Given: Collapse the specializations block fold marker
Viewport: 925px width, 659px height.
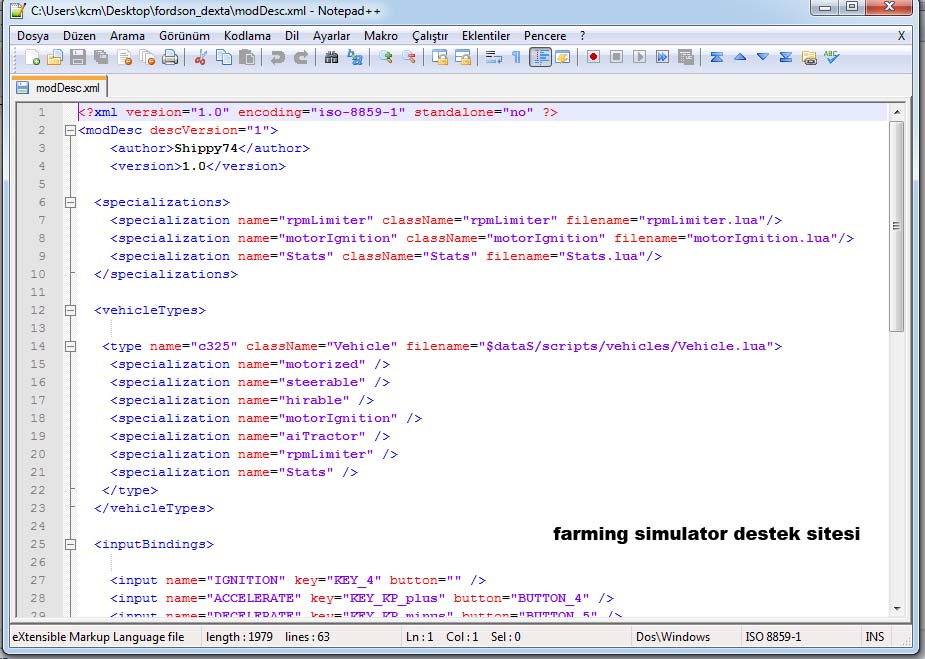Looking at the screenshot, I should [70, 202].
